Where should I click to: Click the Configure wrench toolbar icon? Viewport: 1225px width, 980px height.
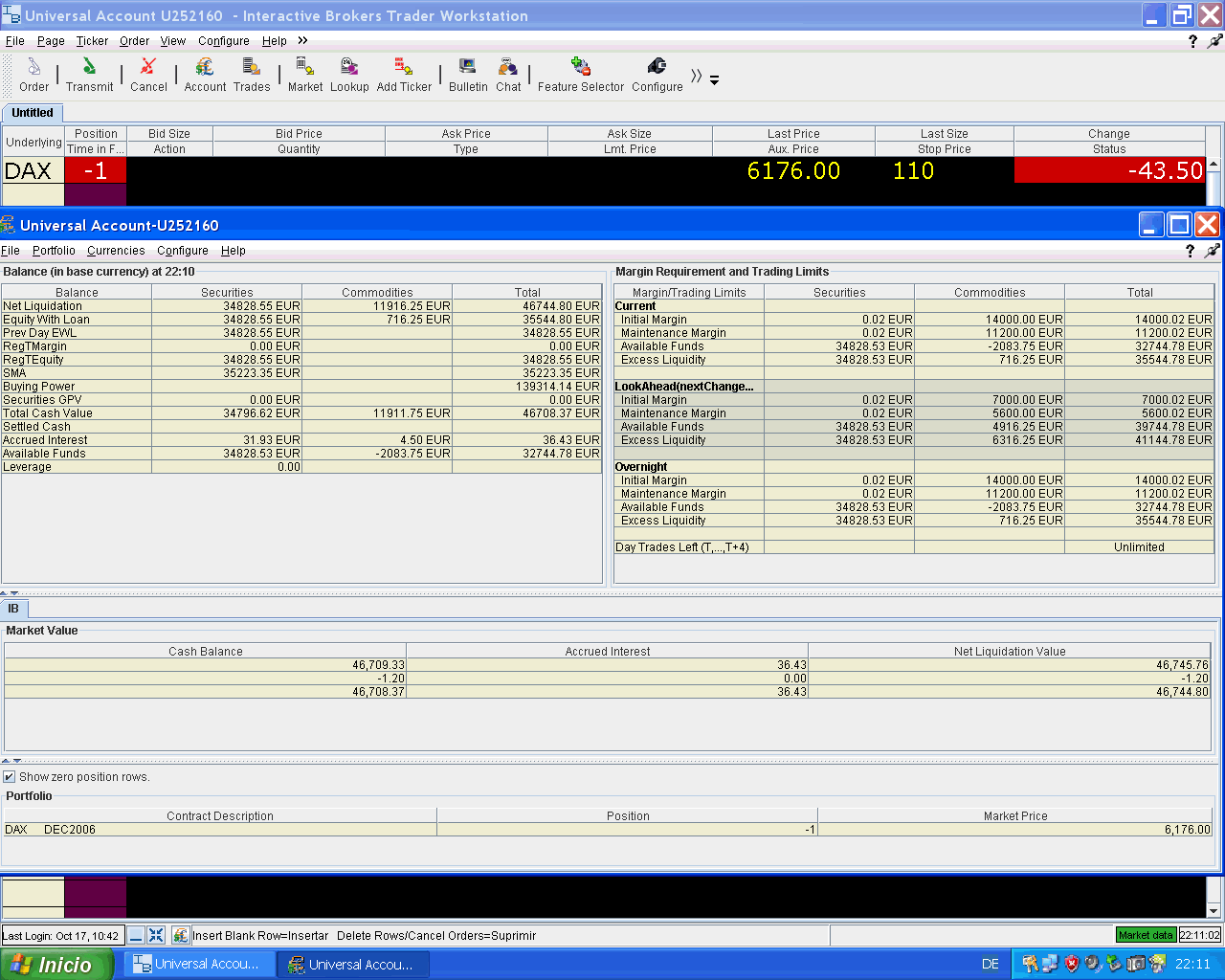[657, 74]
